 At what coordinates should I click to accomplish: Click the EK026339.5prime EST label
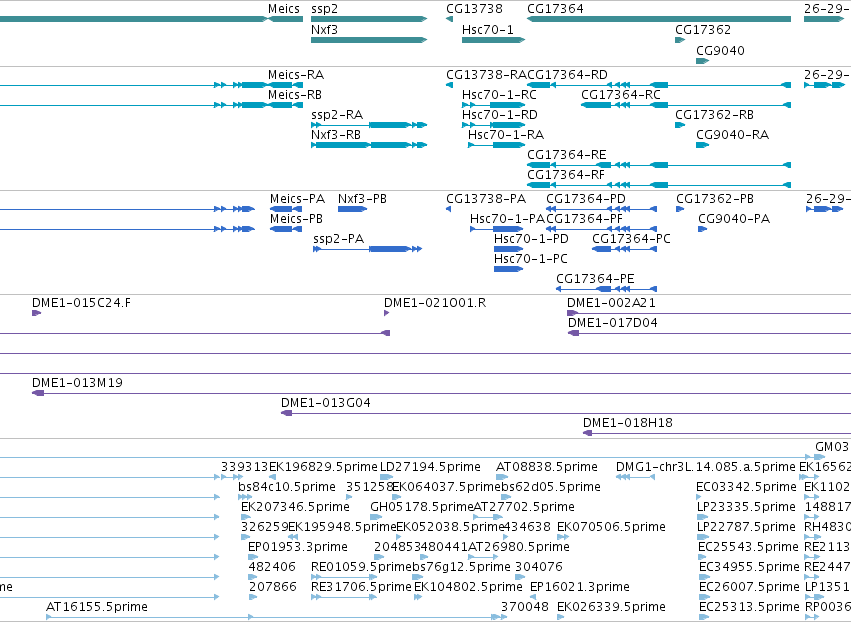click(x=611, y=607)
